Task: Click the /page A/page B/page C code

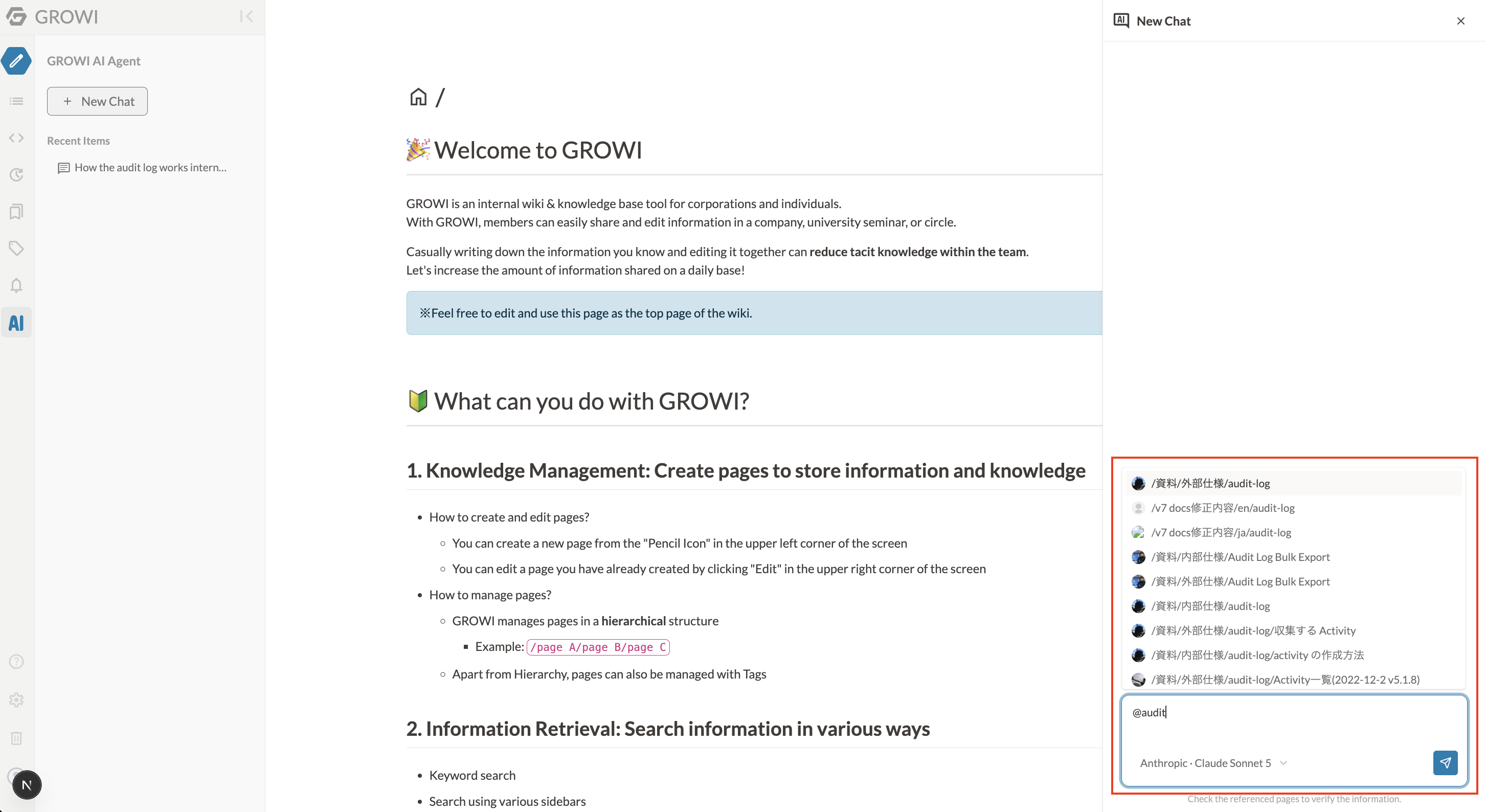Action: [x=598, y=647]
